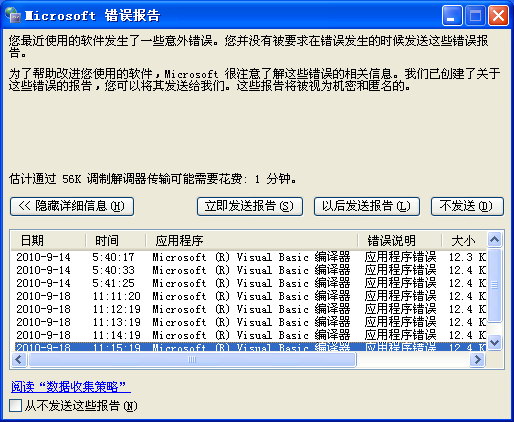Click the list's scroll down arrow
514x422 pixels.
click(495, 342)
